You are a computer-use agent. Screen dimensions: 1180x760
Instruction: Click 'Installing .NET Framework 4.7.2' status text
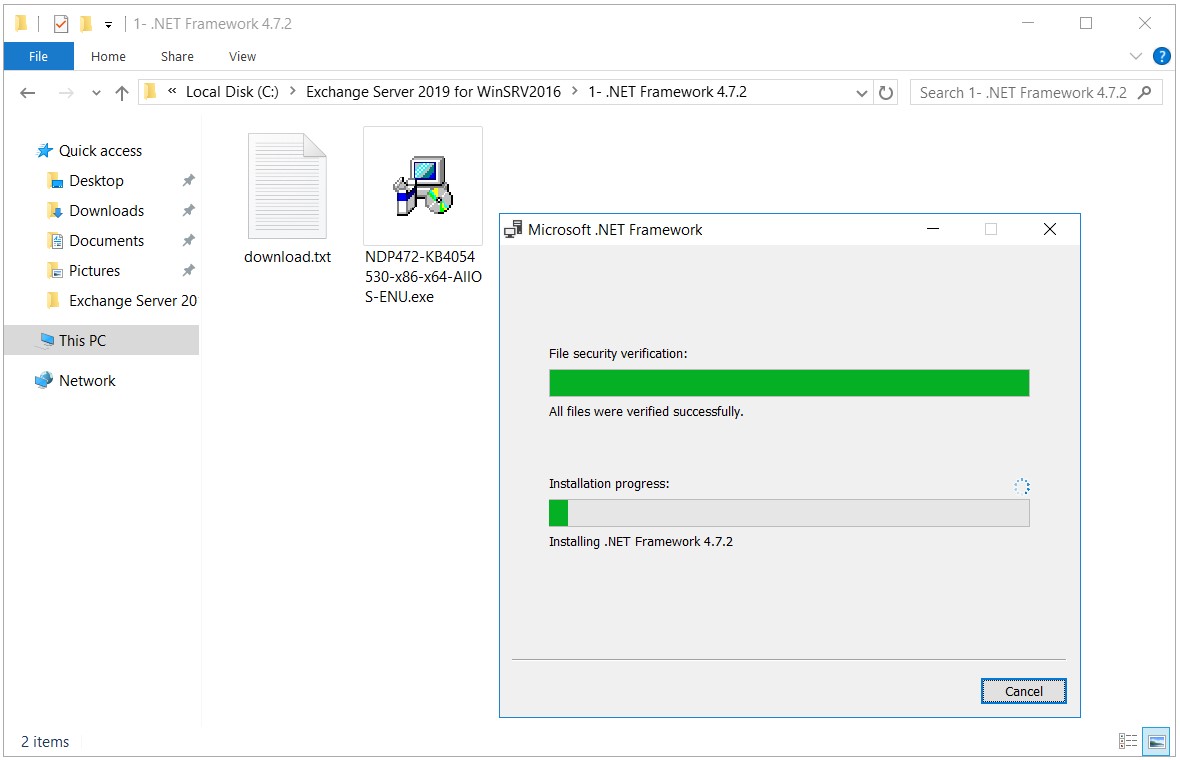tap(640, 542)
